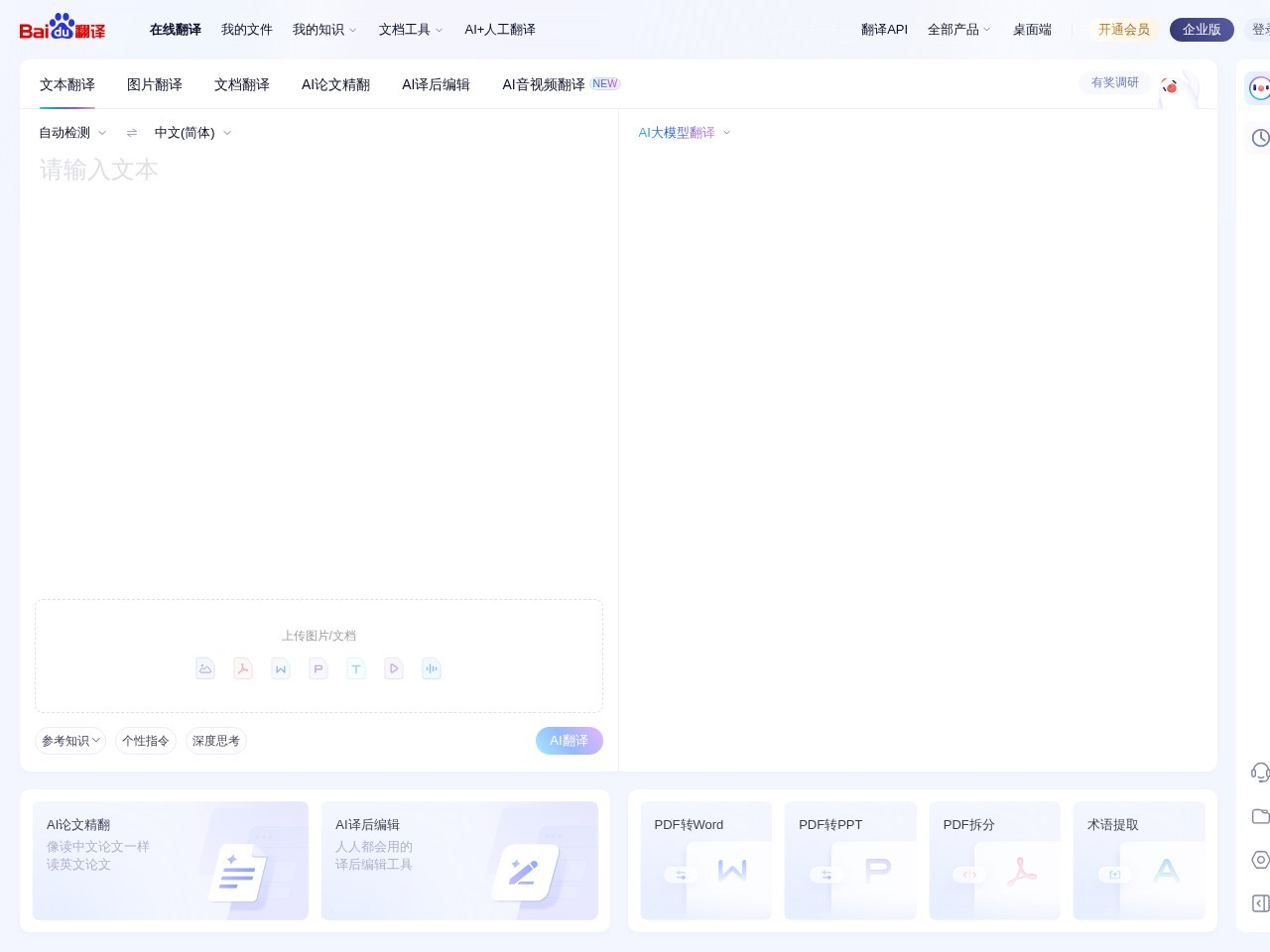The width and height of the screenshot is (1270, 952).
Task: Open translation history via the clock icon
Action: (x=1258, y=138)
